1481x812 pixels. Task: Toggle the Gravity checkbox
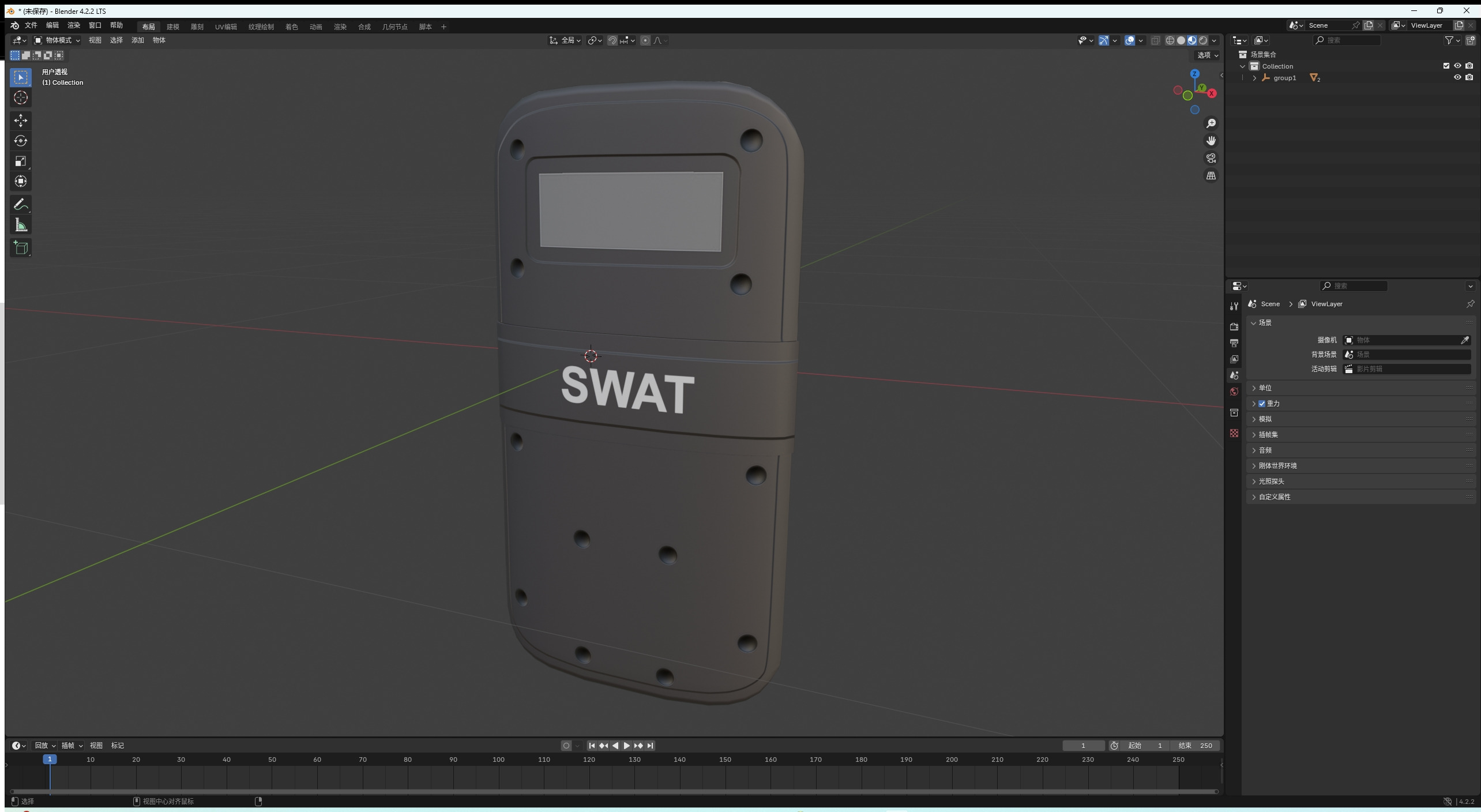[1262, 404]
